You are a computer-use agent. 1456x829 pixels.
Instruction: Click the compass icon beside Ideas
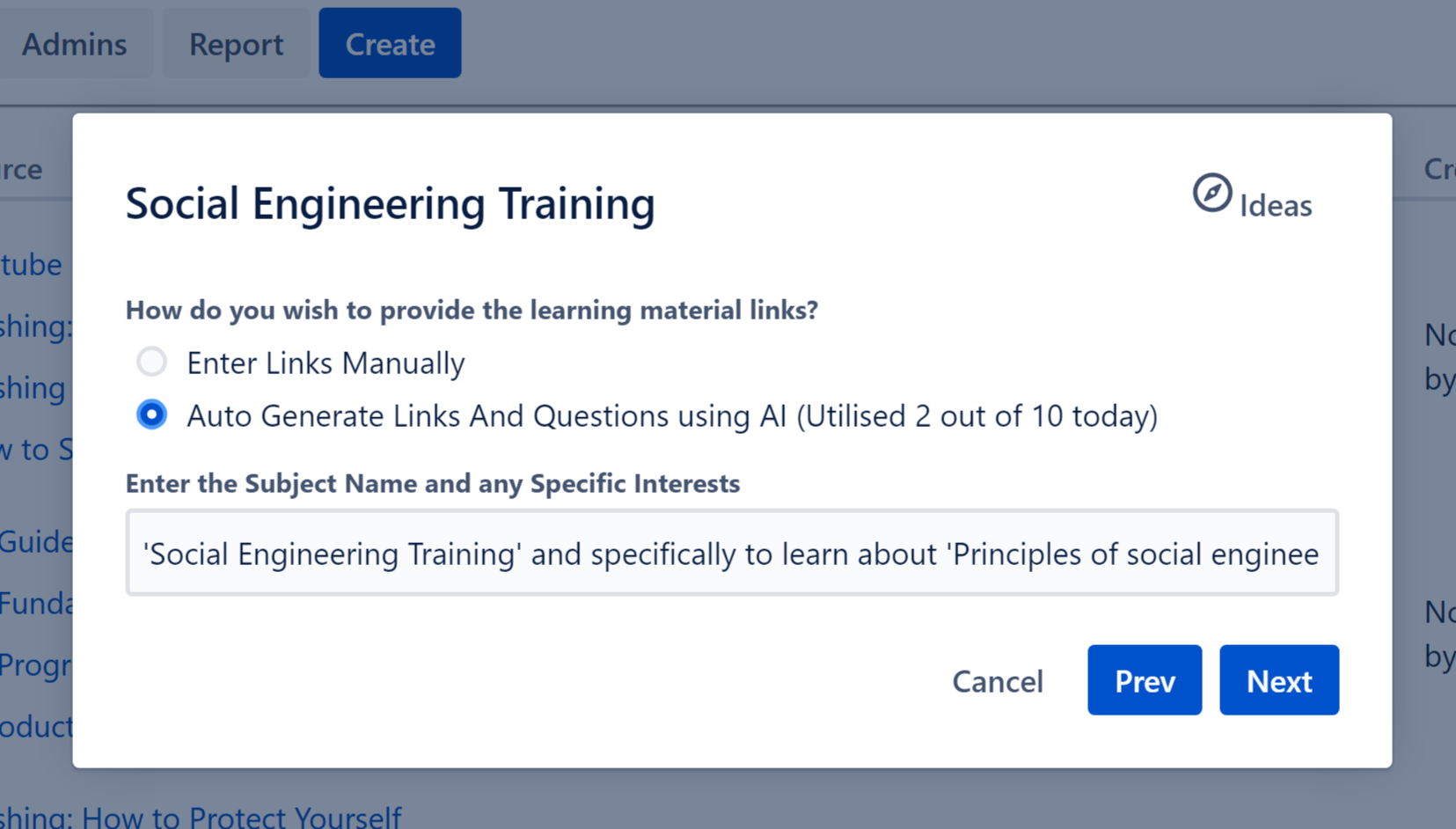pos(1211,193)
